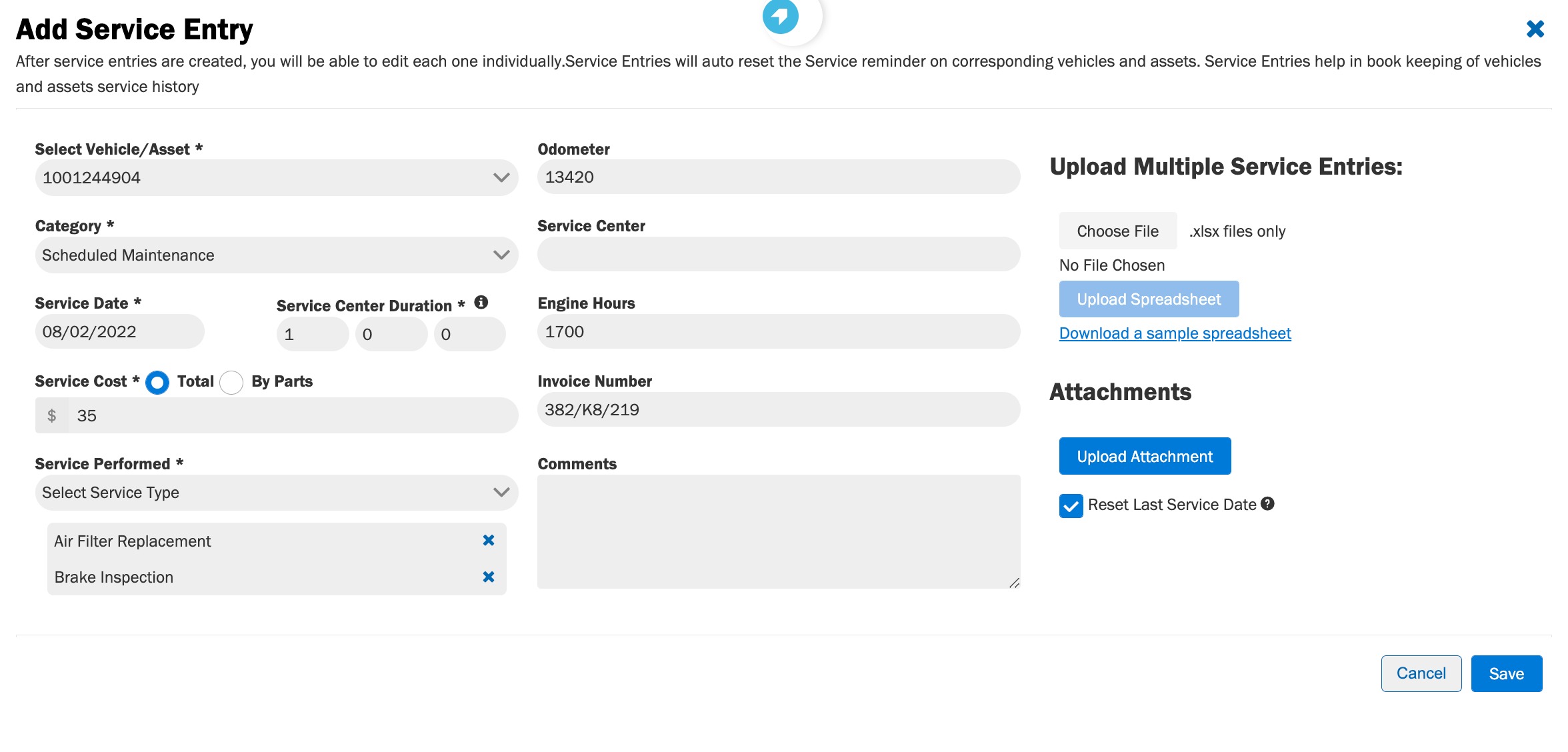
Task: Click 'No File Chosen' text
Action: point(1112,265)
